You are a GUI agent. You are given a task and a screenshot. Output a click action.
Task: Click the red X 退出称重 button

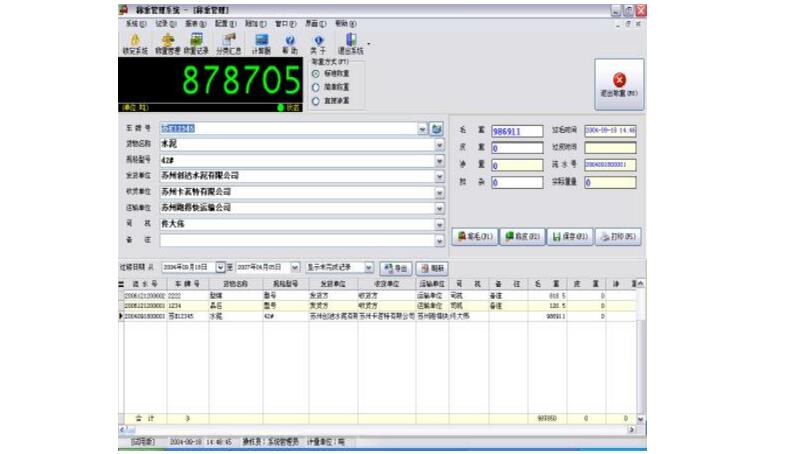coord(619,84)
